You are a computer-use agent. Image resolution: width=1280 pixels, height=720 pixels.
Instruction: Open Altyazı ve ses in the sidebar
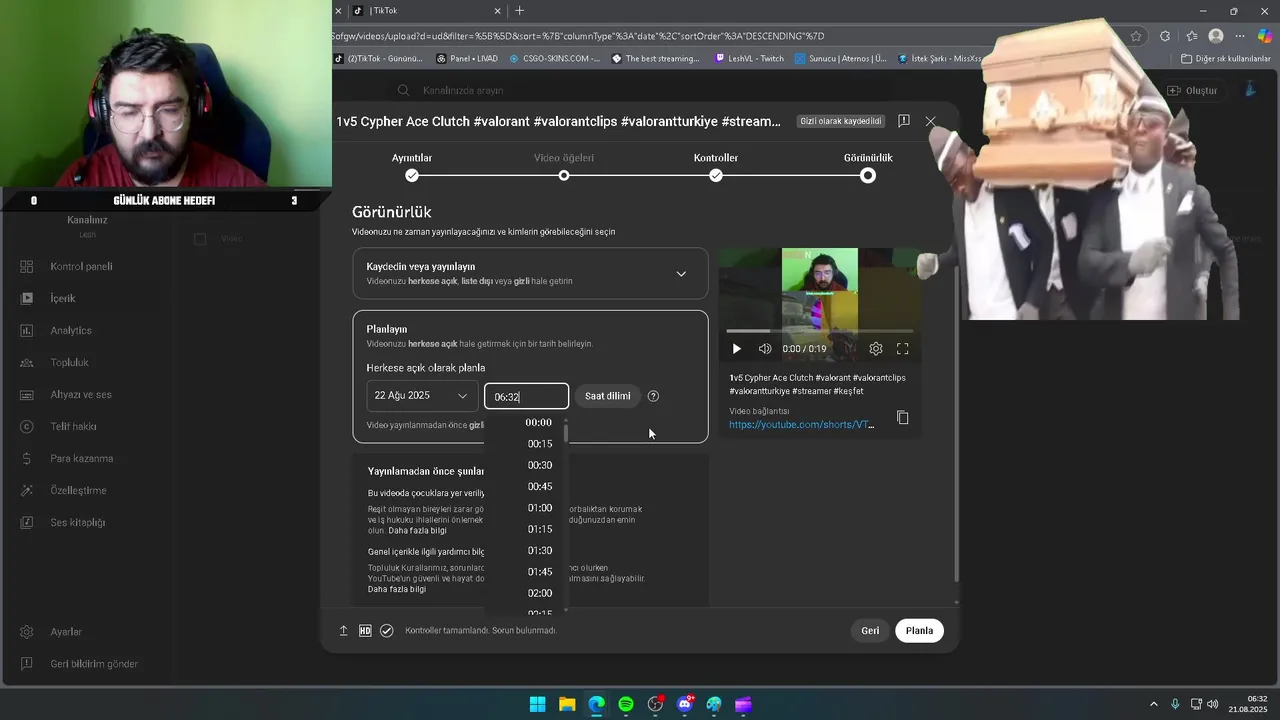click(80, 395)
